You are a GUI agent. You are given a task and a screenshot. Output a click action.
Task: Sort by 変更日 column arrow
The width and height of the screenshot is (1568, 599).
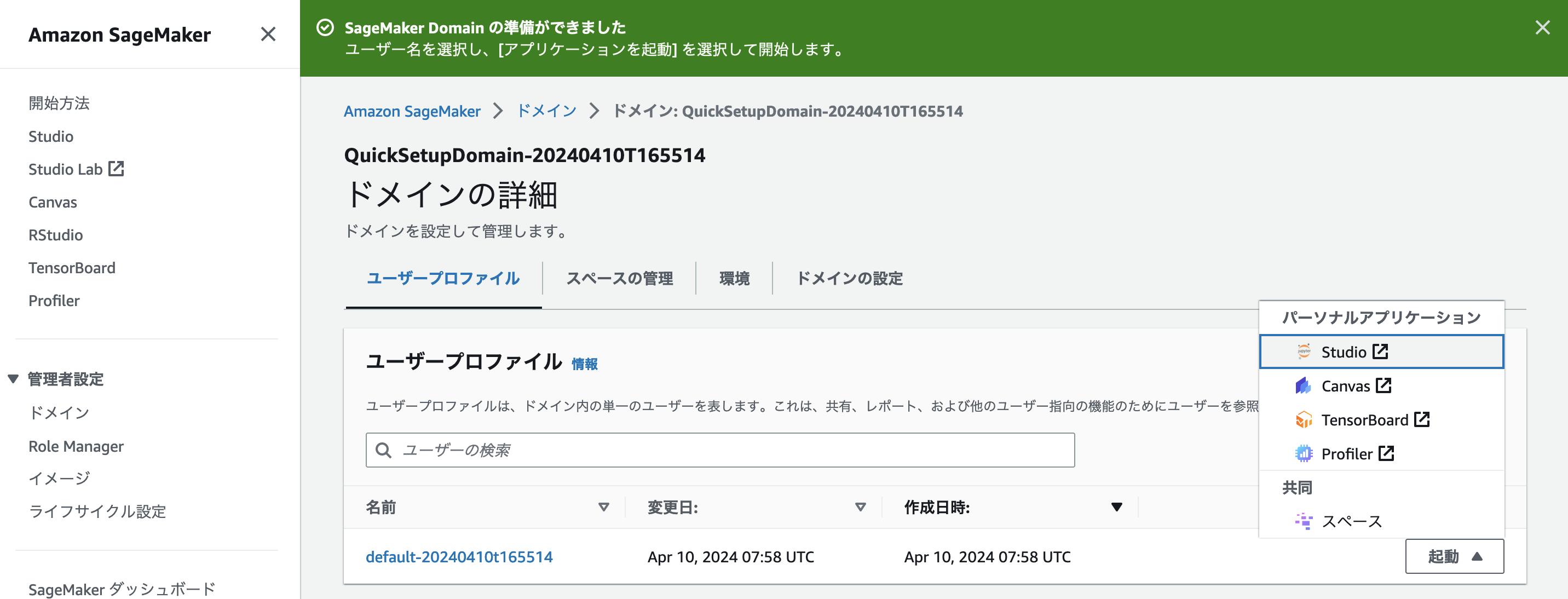click(860, 507)
